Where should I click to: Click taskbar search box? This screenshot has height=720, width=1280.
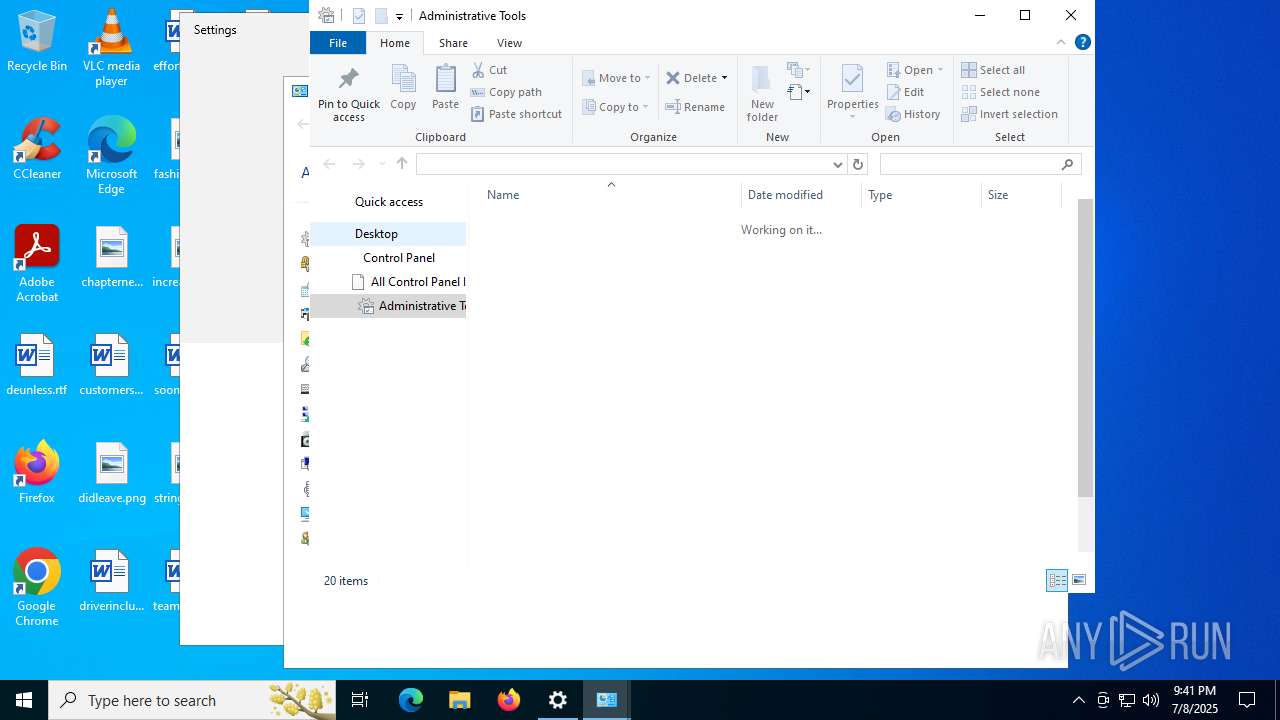[191, 700]
